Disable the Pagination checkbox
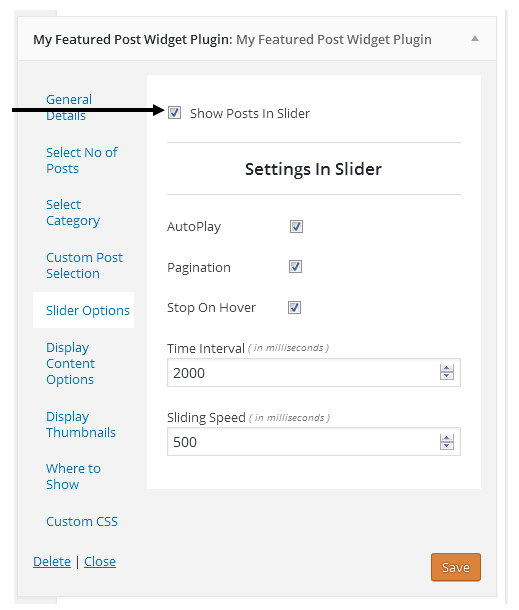The height and width of the screenshot is (610, 519). click(x=295, y=267)
